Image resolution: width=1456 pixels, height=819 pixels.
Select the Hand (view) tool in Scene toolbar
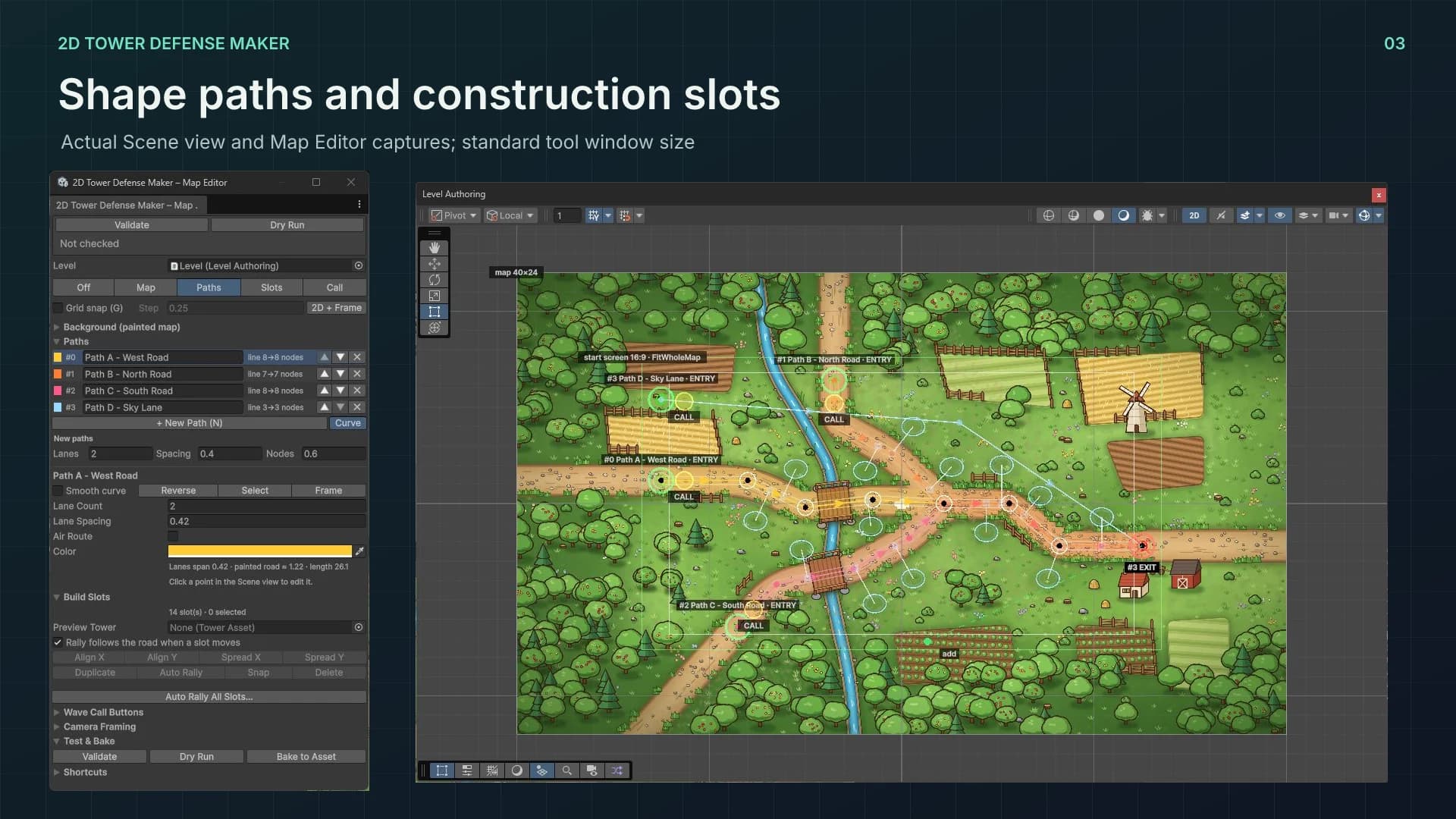tap(435, 248)
